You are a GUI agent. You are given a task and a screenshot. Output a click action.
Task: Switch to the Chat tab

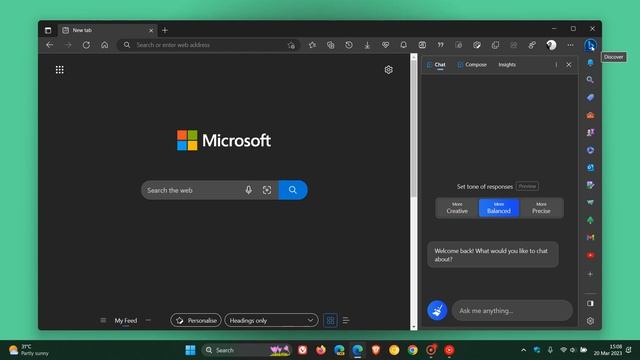(436, 64)
